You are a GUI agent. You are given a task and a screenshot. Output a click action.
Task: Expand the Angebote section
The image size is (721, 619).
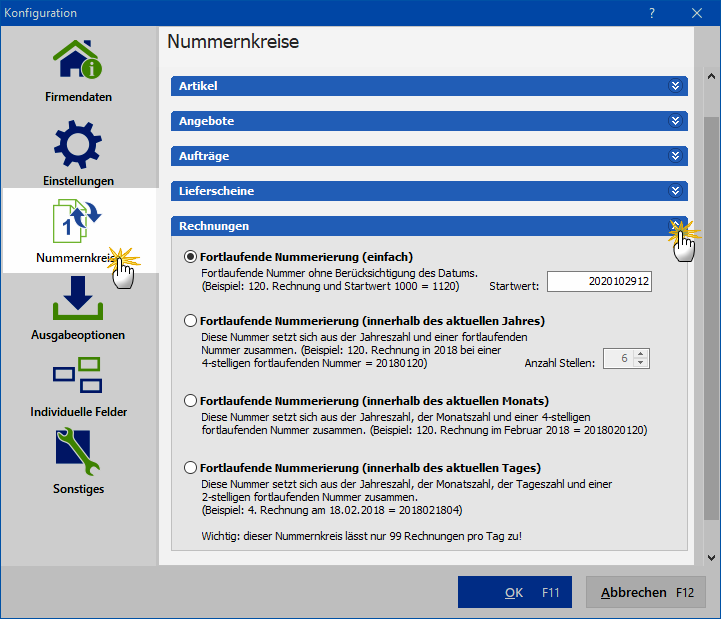[676, 121]
